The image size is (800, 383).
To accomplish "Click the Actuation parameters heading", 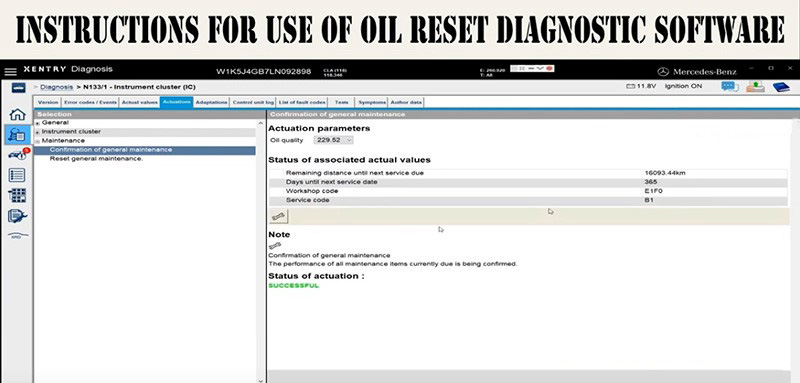I will pyautogui.click(x=319, y=129).
